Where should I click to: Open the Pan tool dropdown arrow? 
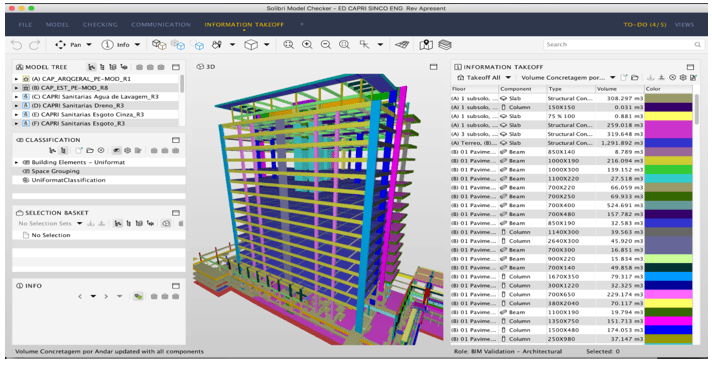[89, 44]
